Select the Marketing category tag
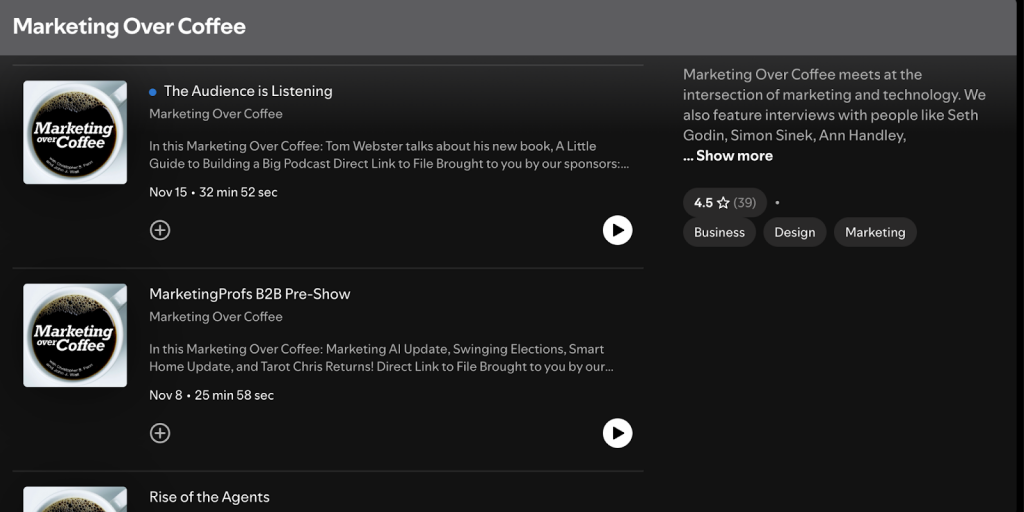Image resolution: width=1024 pixels, height=512 pixels. 874,232
